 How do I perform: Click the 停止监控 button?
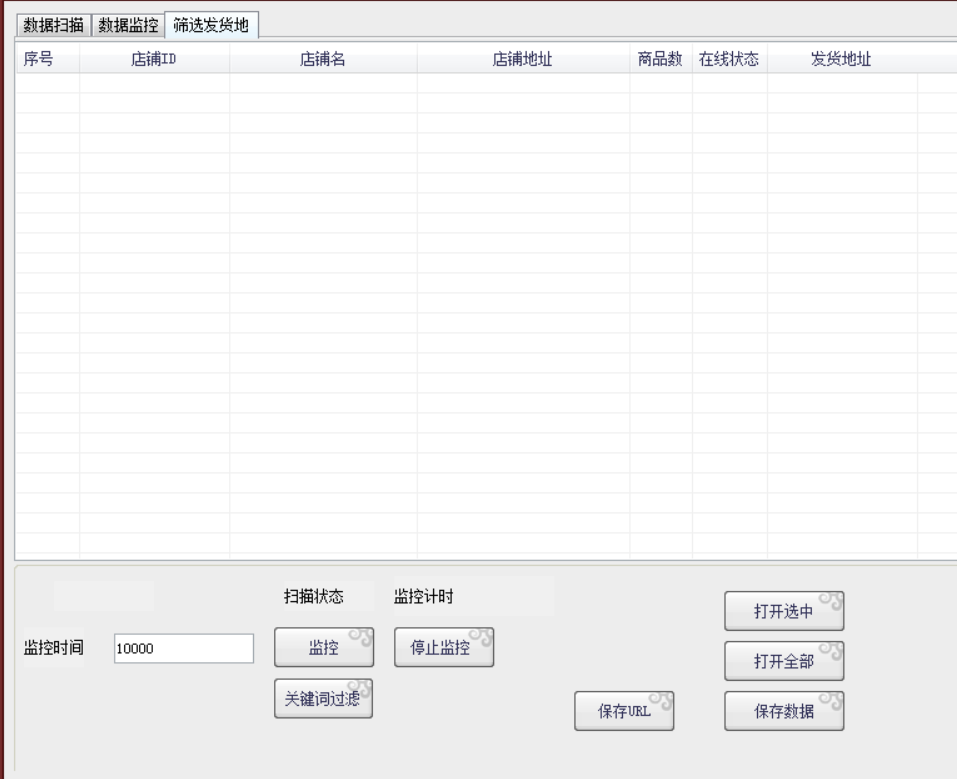pyautogui.click(x=444, y=648)
